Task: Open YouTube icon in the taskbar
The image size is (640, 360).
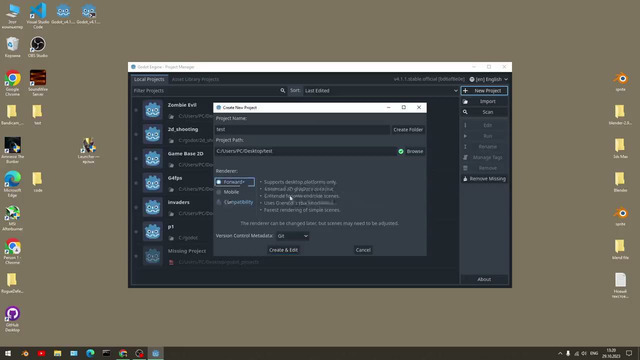Action: click(41, 353)
